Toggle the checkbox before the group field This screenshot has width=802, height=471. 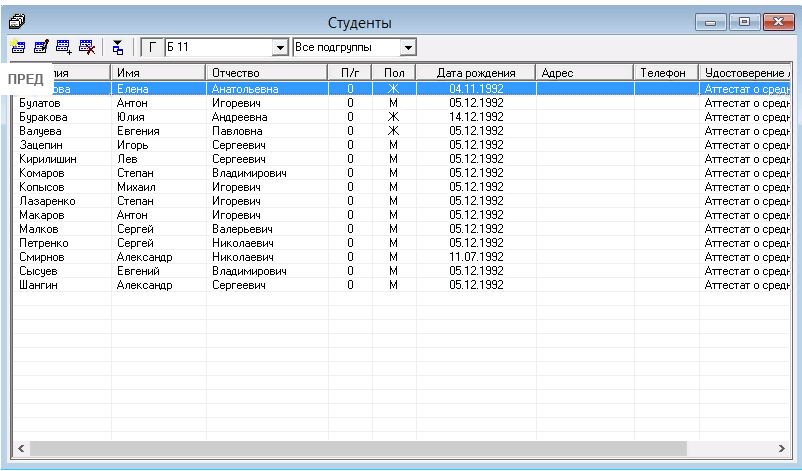[x=152, y=47]
